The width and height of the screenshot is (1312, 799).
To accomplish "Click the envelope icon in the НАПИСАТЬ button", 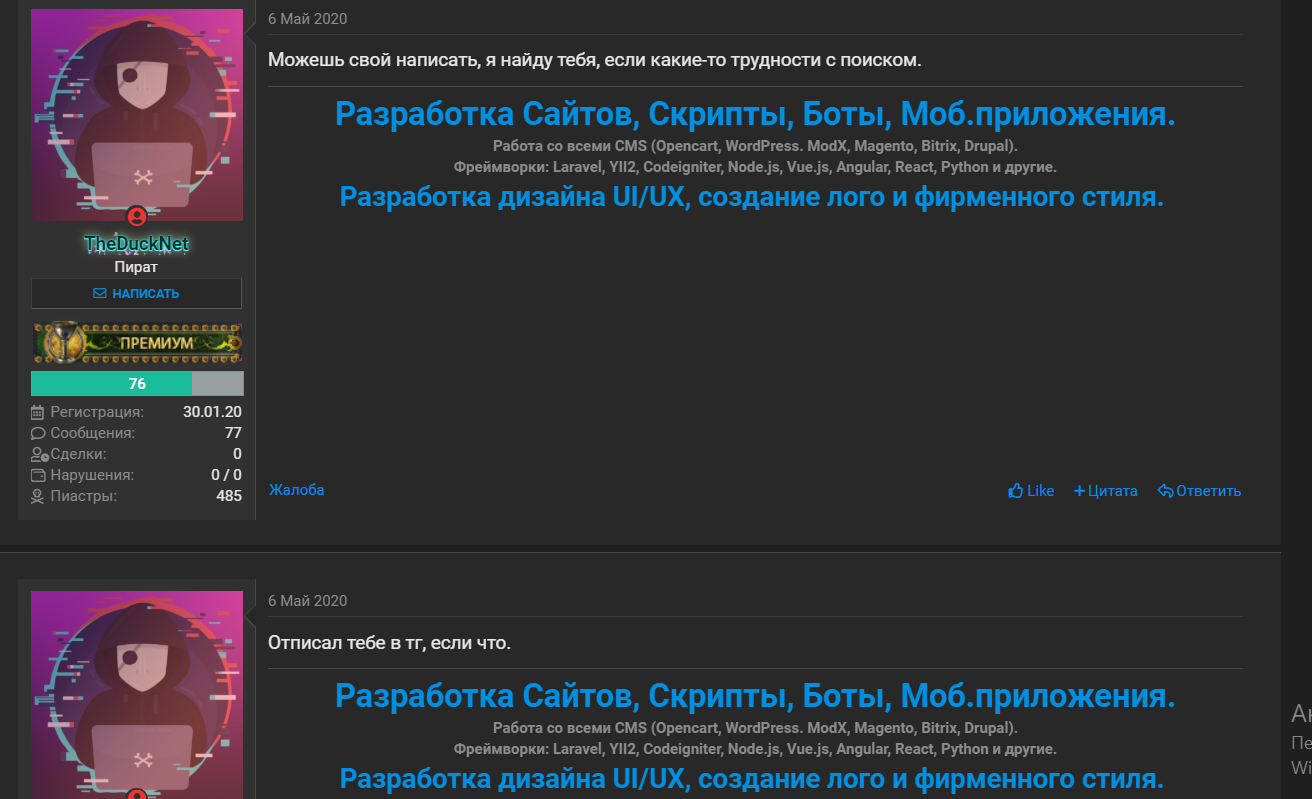I will click(100, 294).
